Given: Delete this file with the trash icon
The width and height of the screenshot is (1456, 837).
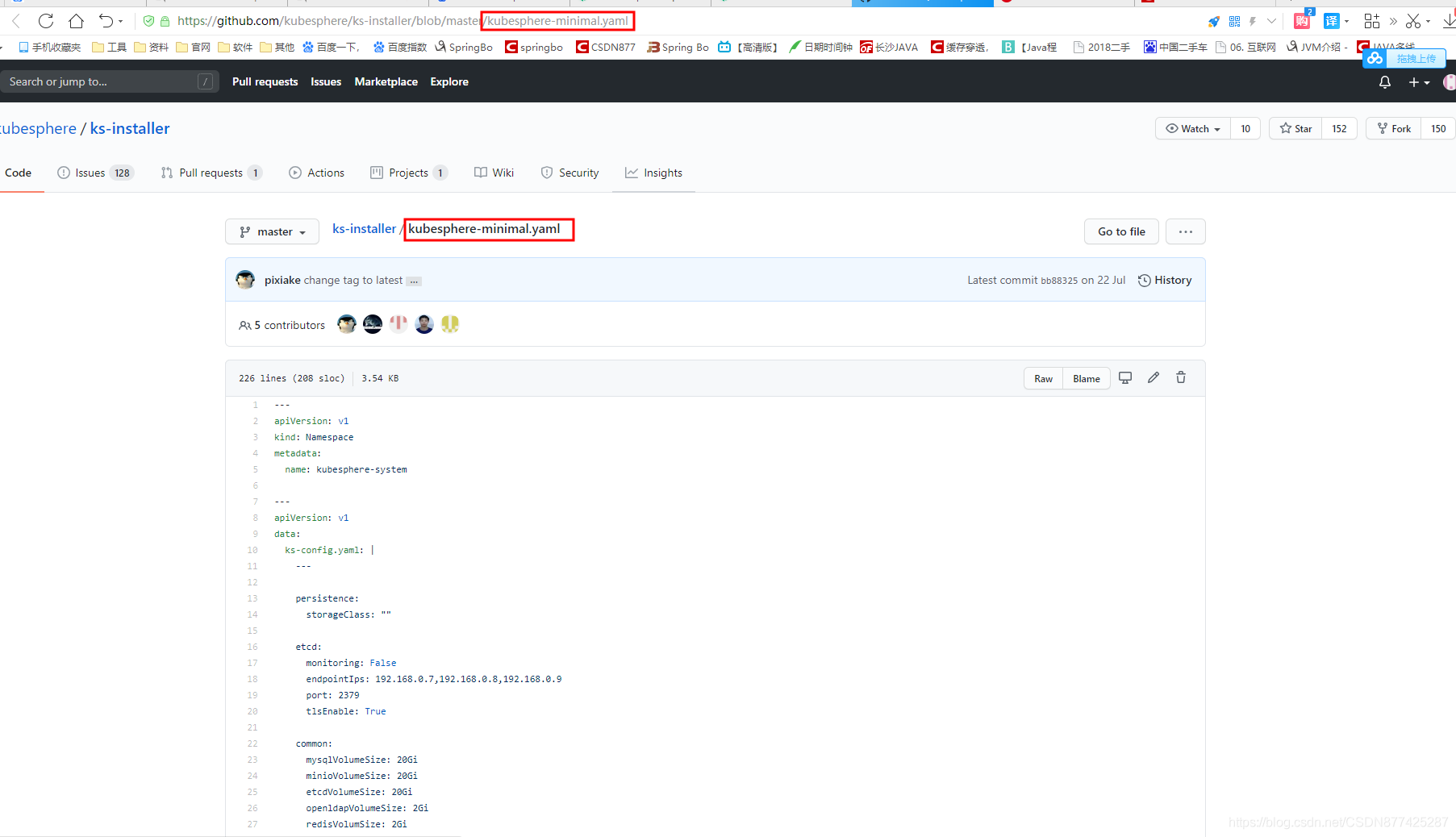Looking at the screenshot, I should pos(1181,377).
